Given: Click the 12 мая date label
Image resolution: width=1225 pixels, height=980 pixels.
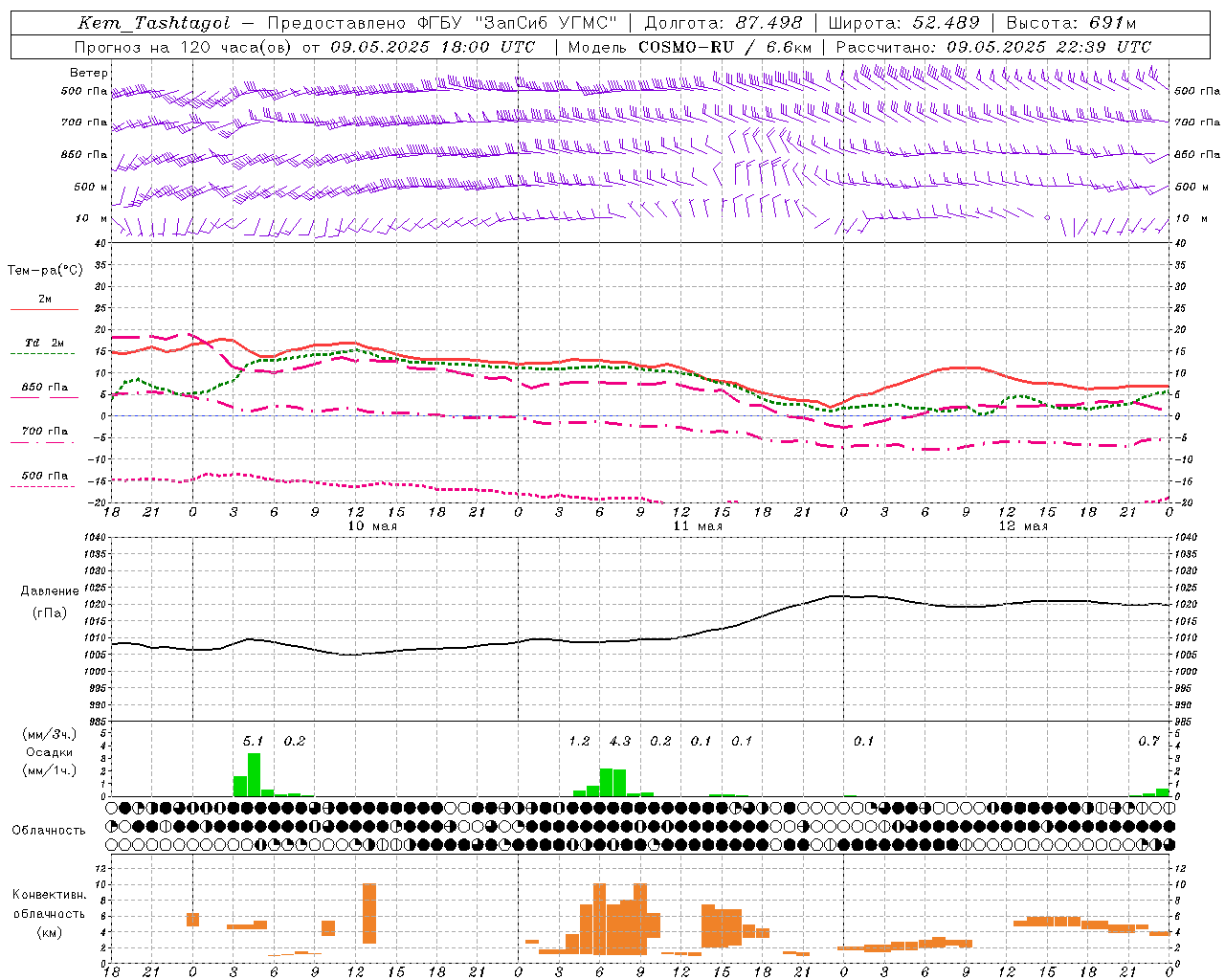Looking at the screenshot, I should point(1023,526).
